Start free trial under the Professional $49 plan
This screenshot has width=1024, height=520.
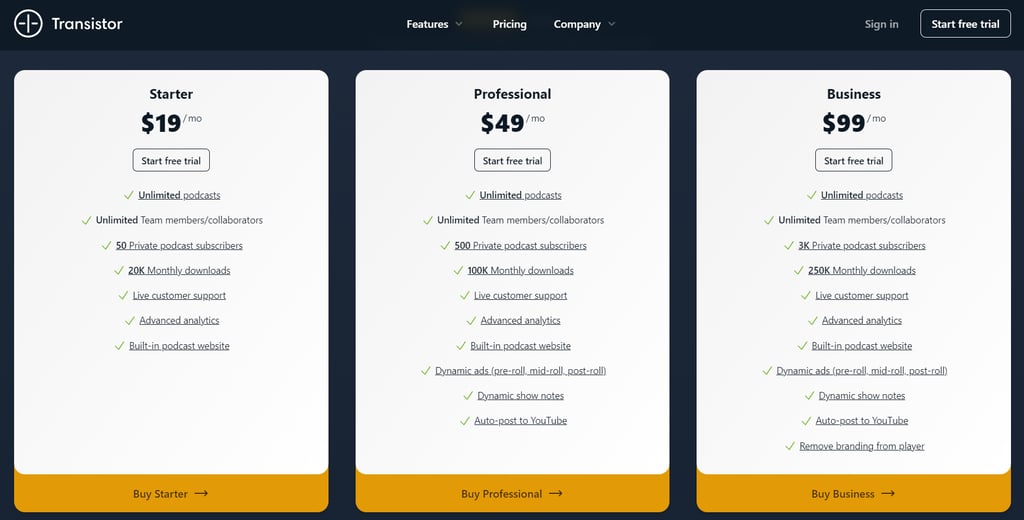513,161
